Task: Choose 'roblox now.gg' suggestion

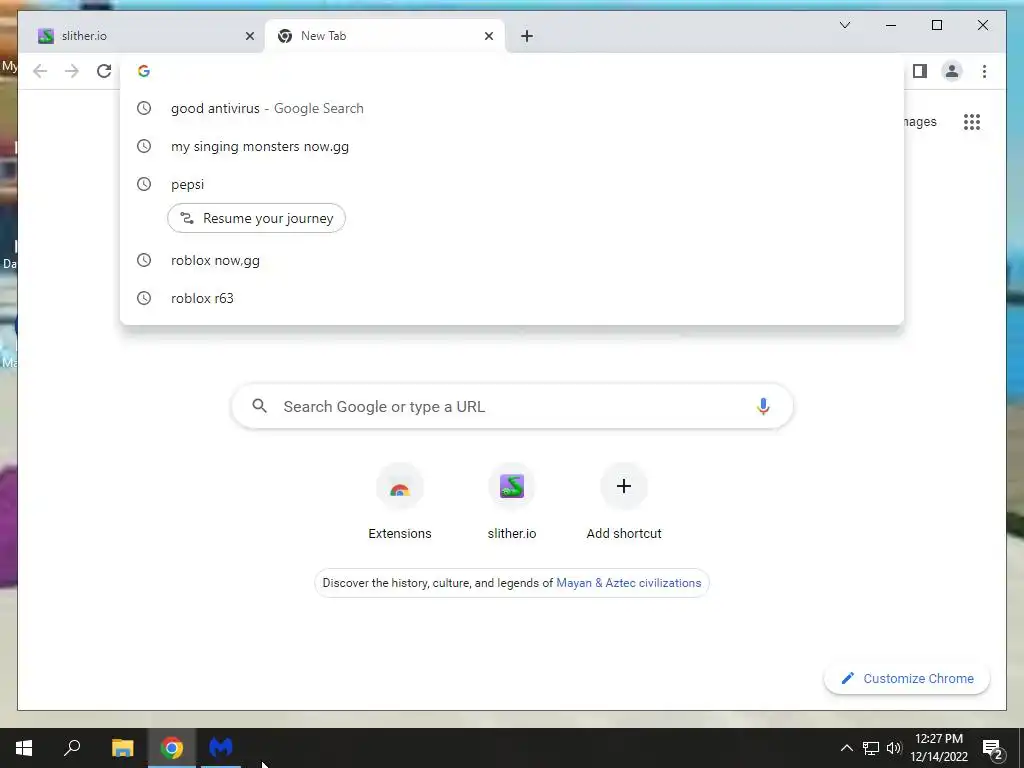Action: tap(512, 260)
